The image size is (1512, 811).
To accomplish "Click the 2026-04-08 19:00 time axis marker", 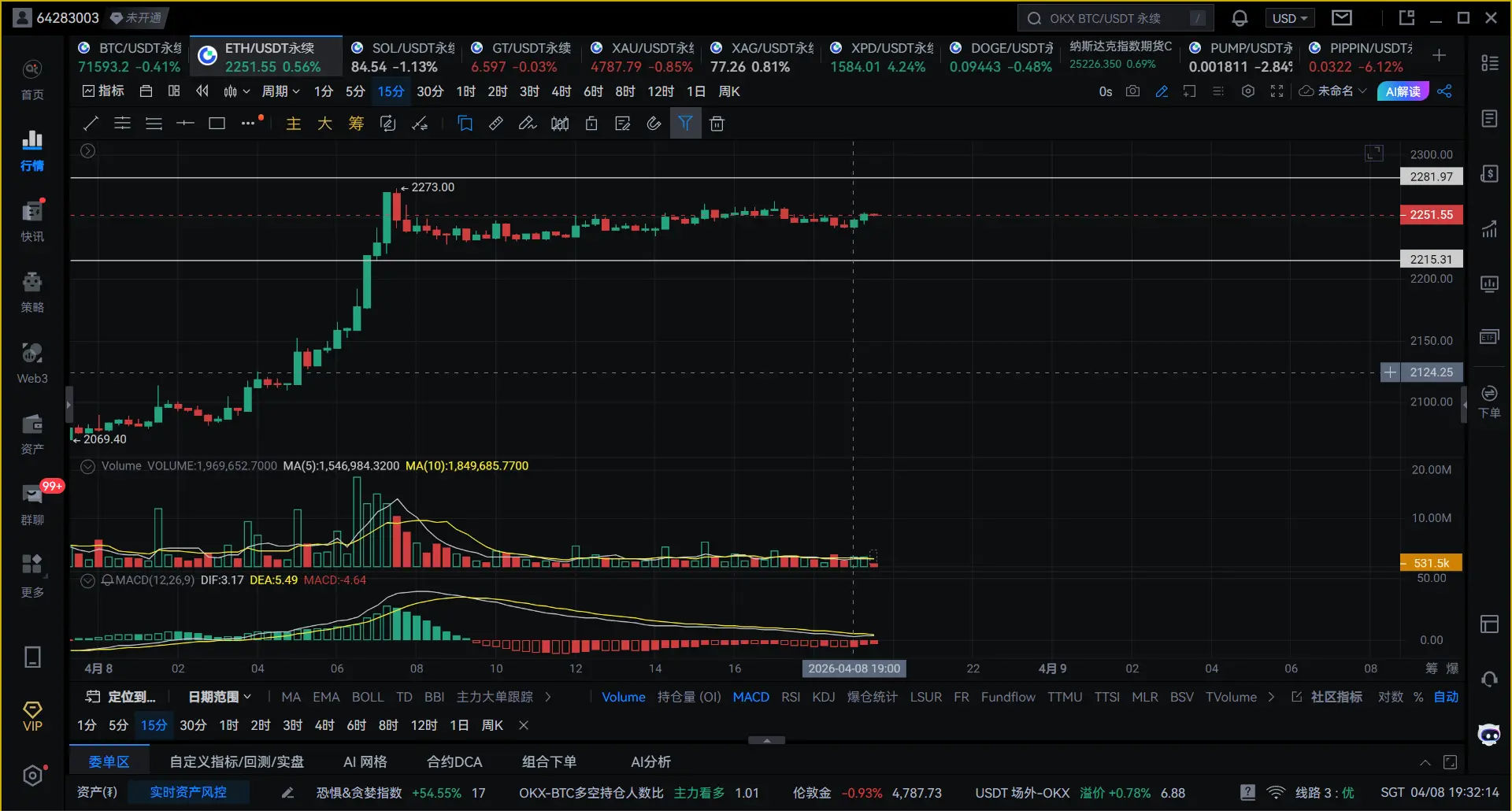I will [x=854, y=668].
